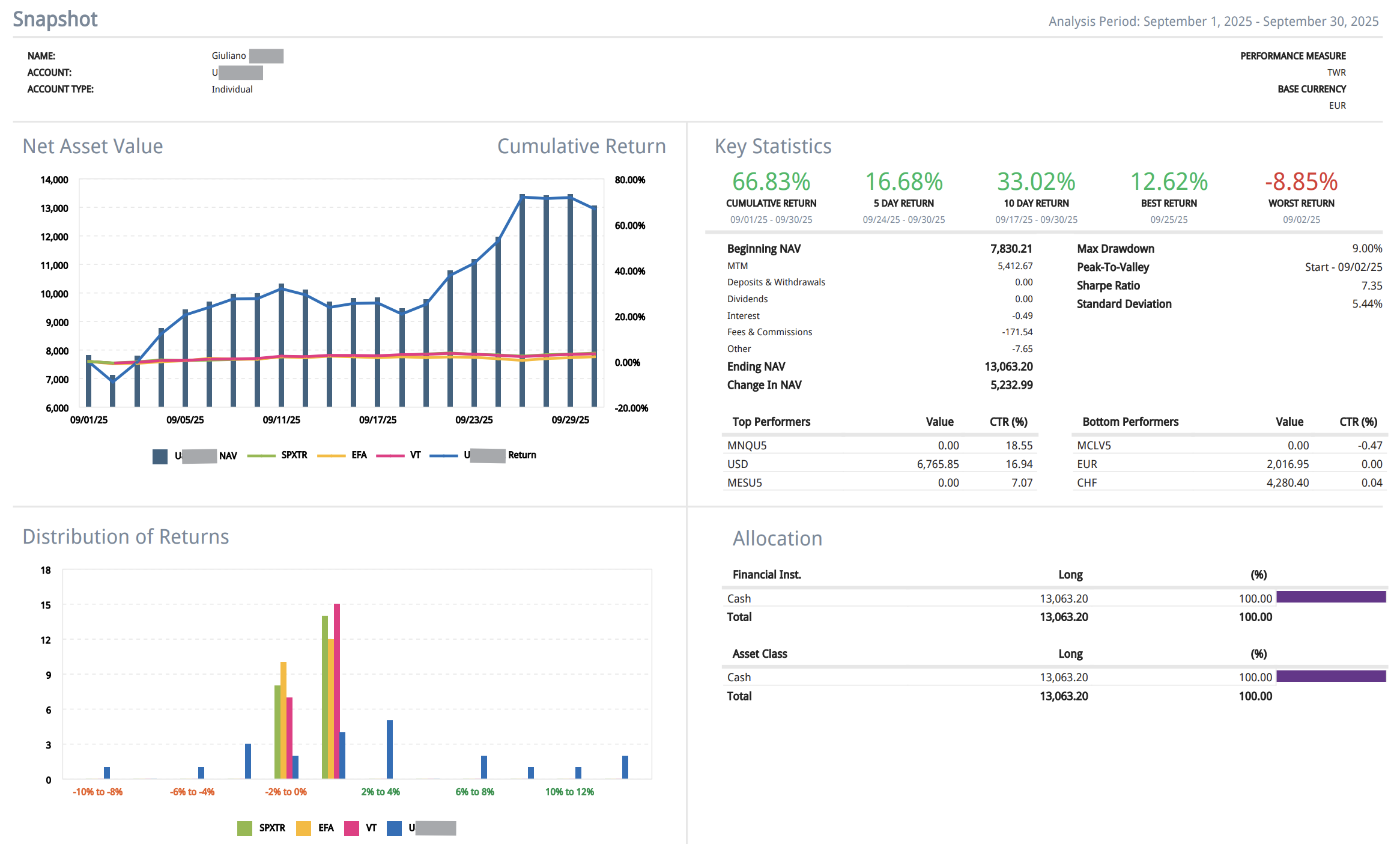Click the EFA yellow line legend marker
This screenshot has height=844, width=1400.
click(x=331, y=455)
